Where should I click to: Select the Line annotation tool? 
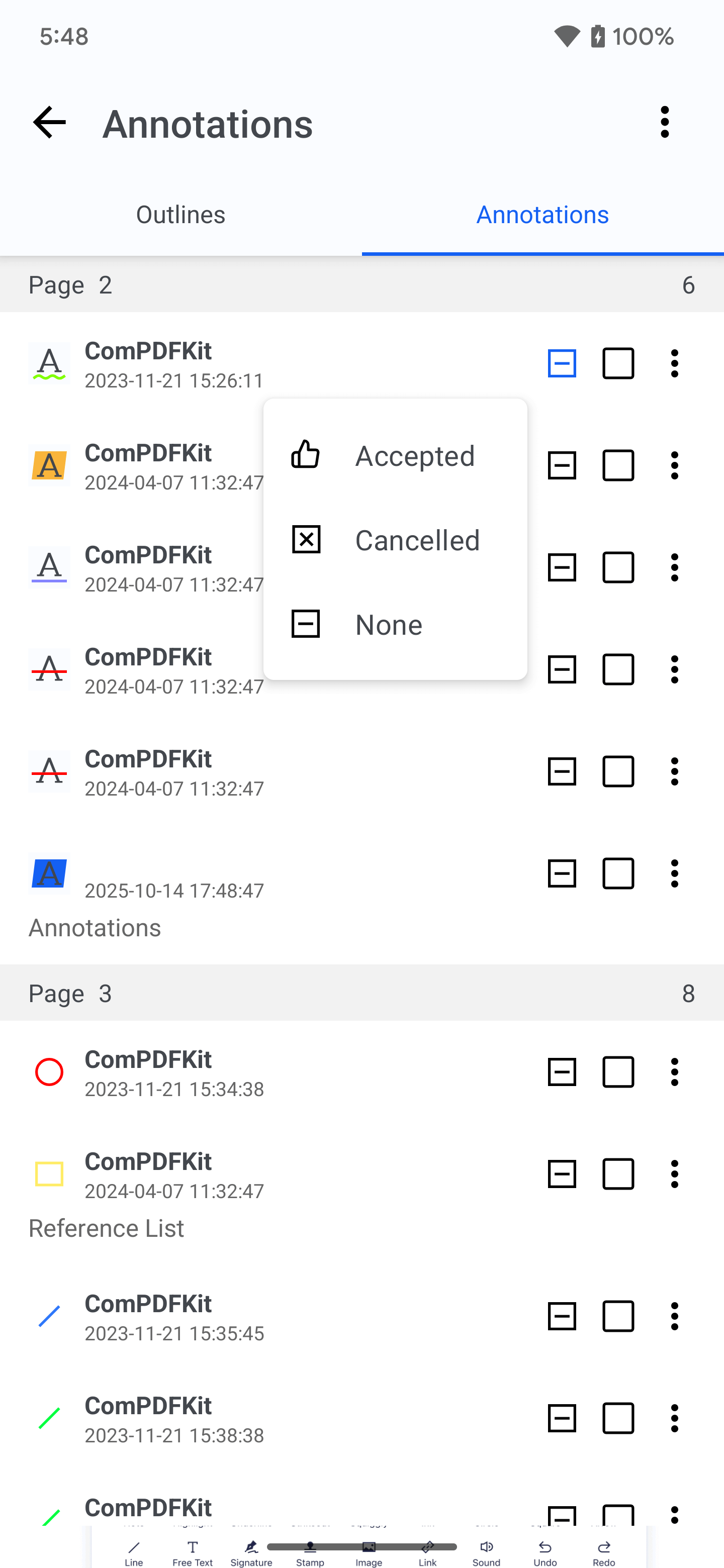tap(133, 1552)
